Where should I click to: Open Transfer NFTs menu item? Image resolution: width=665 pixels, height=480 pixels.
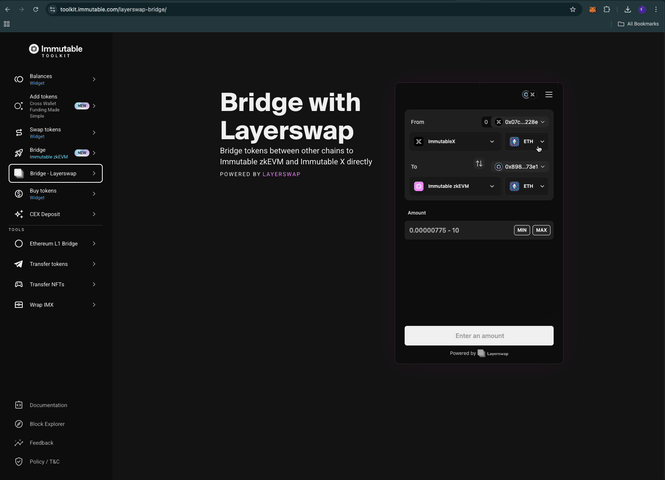pyautogui.click(x=56, y=285)
